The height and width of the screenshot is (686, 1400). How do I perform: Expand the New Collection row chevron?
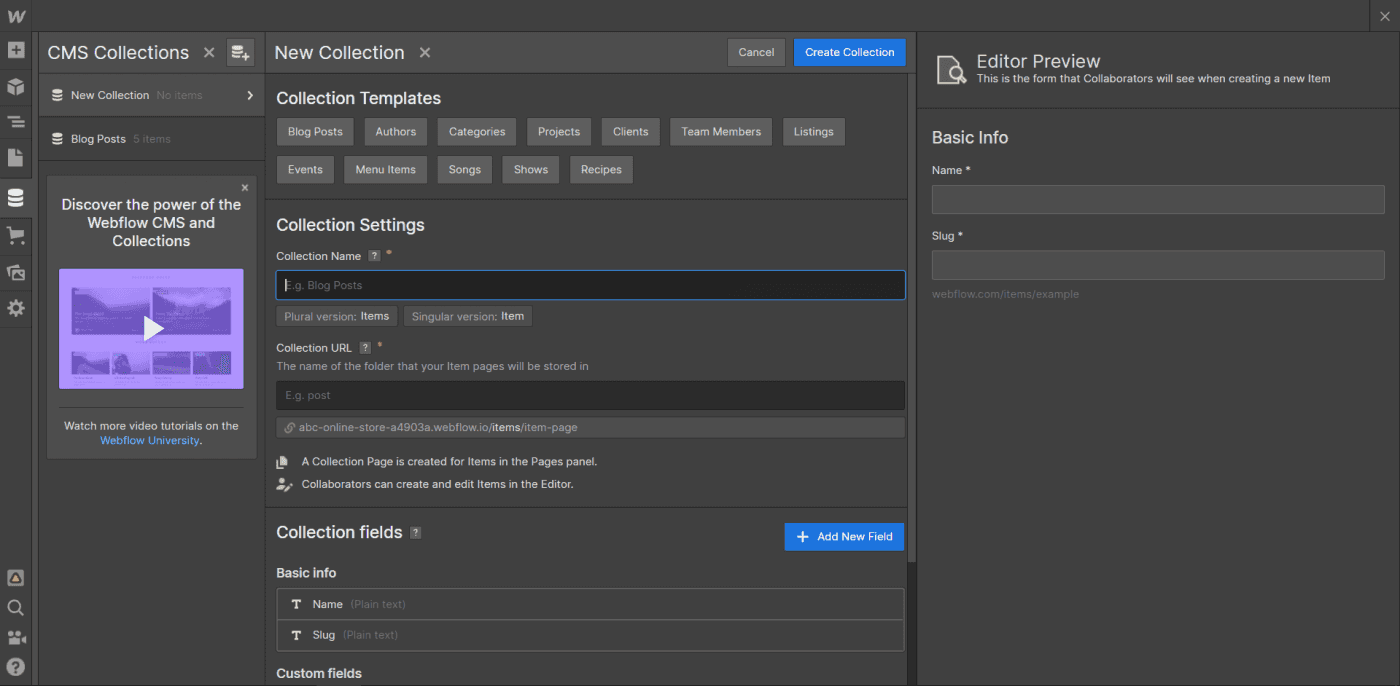pos(250,95)
